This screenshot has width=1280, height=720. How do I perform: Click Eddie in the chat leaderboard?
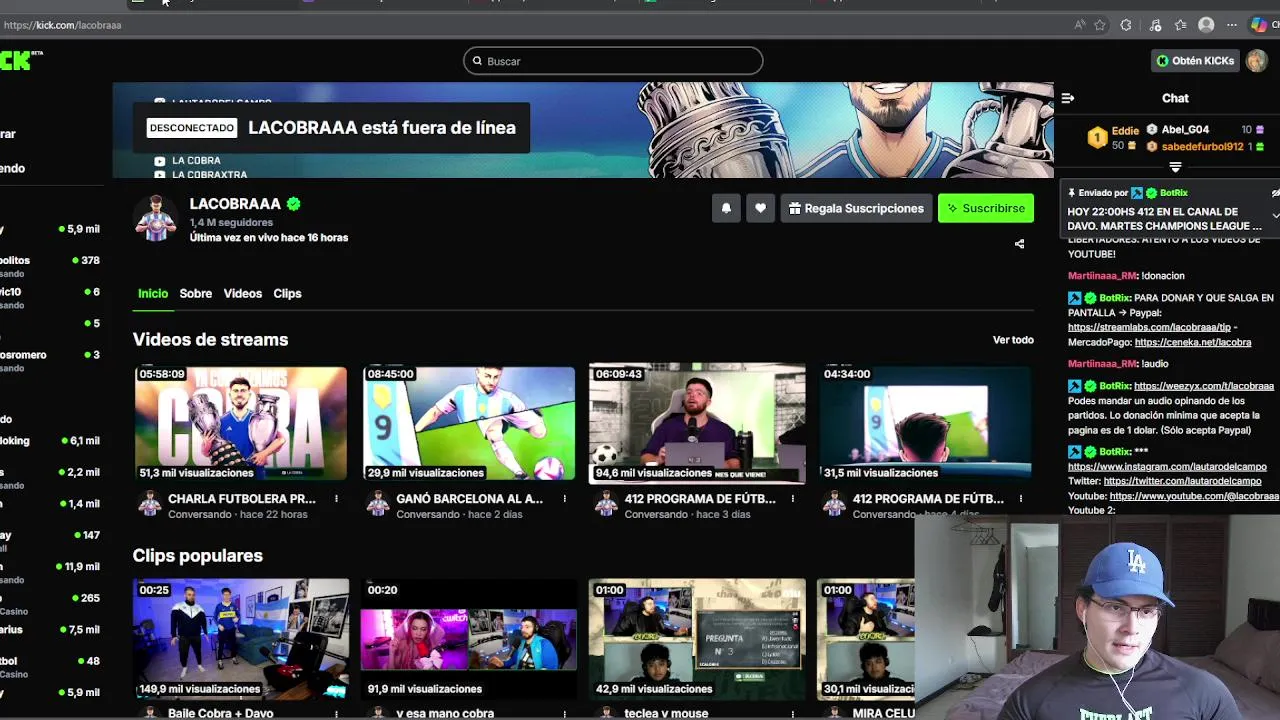pyautogui.click(x=1125, y=131)
